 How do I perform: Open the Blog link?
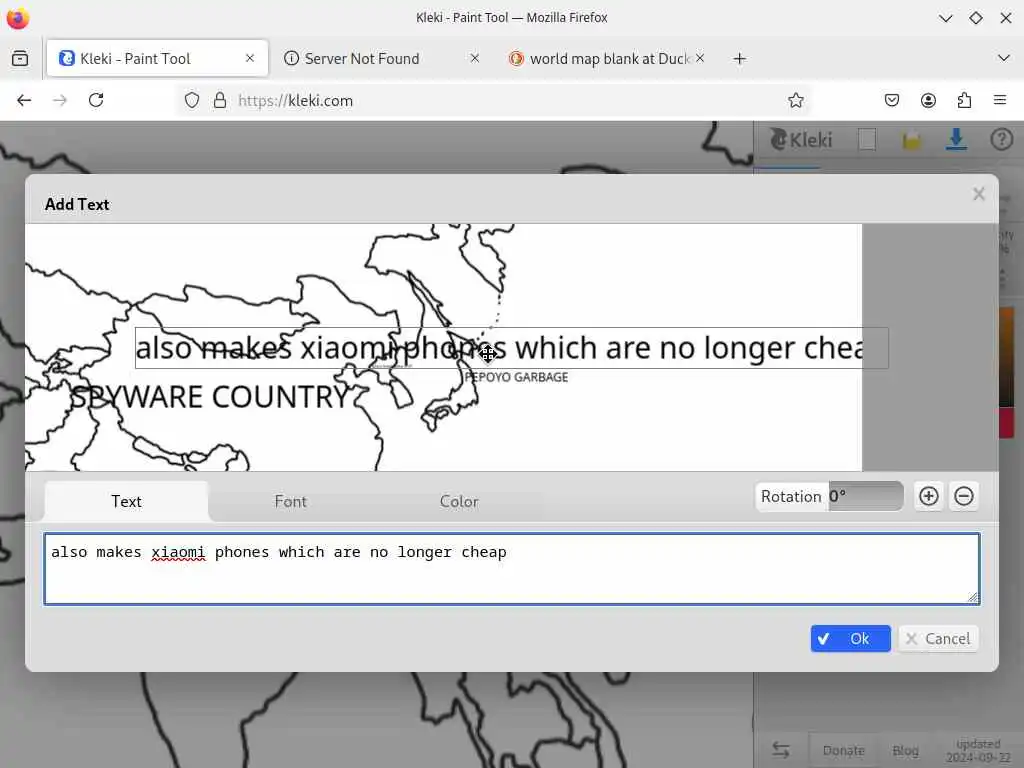tap(905, 750)
